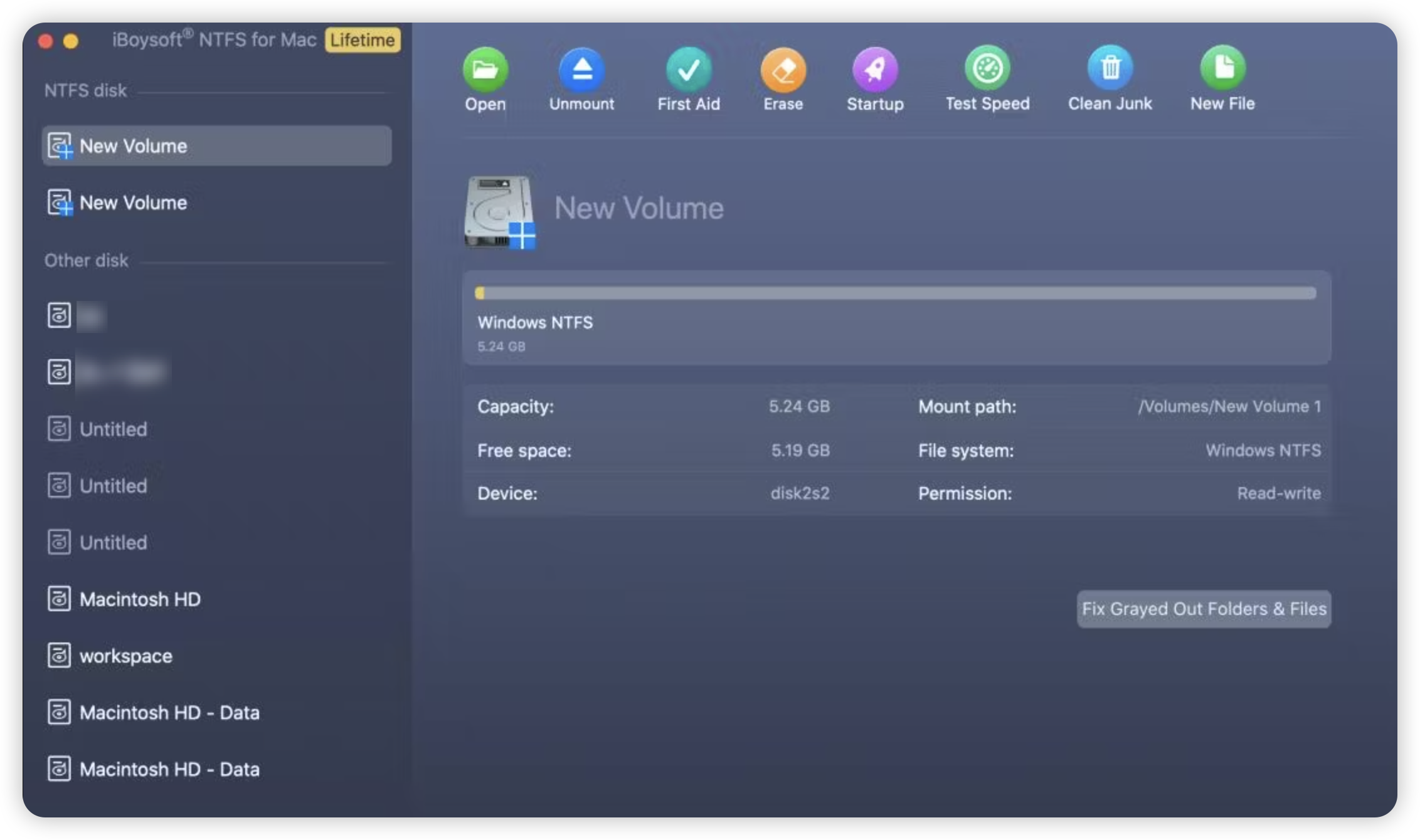Close the window with red button
This screenshot has height=840, width=1420.
click(45, 41)
